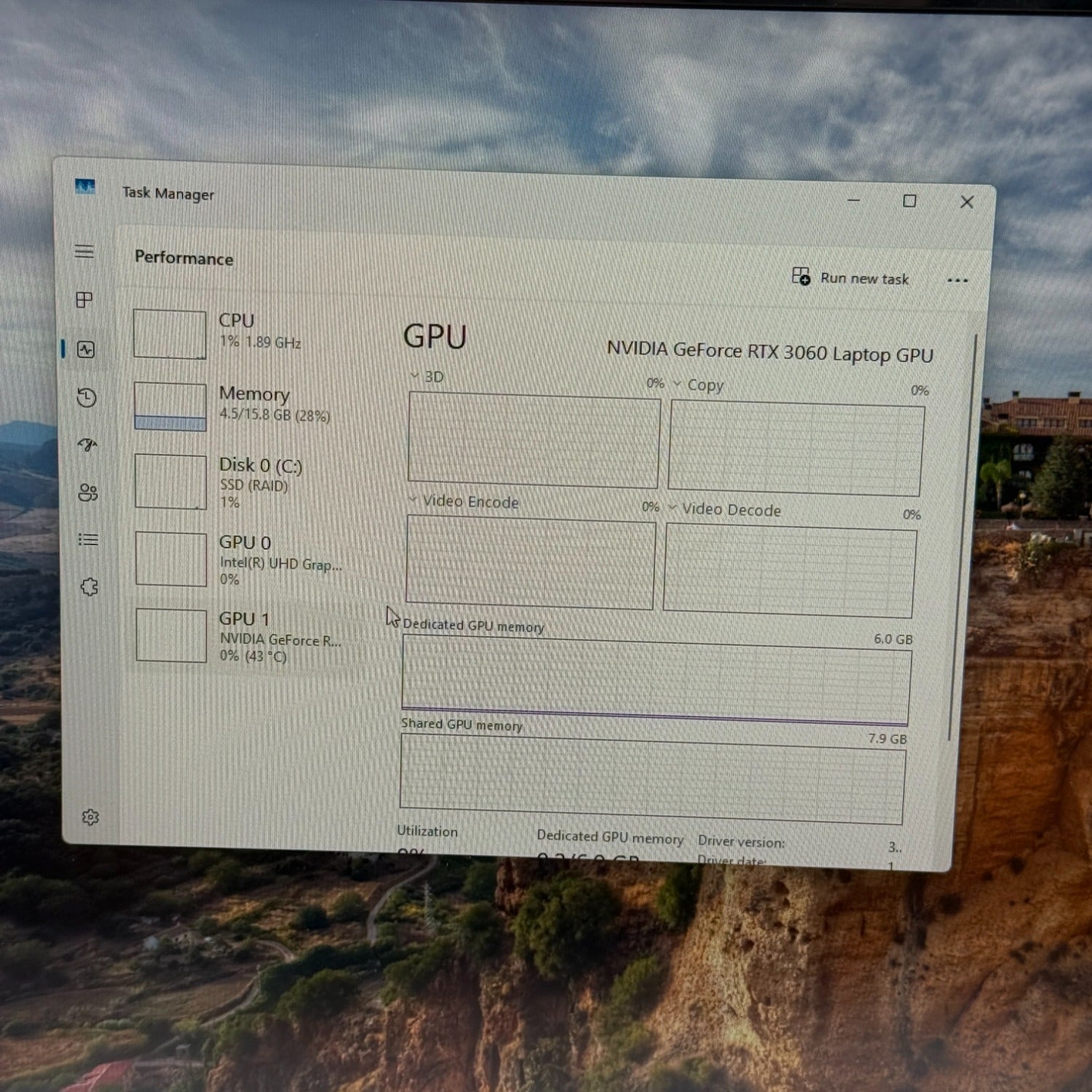Open the Startup apps page icon
Screen dimensions: 1092x1092
pyautogui.click(x=87, y=445)
